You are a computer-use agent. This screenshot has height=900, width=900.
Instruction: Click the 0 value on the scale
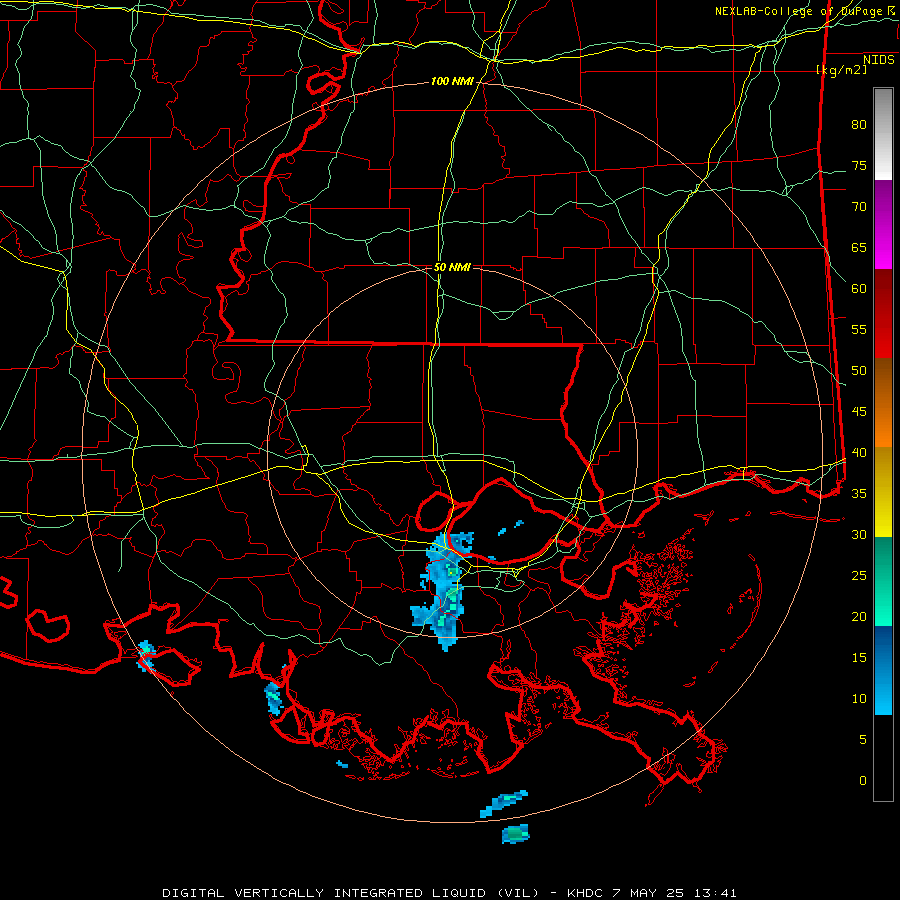point(863,781)
